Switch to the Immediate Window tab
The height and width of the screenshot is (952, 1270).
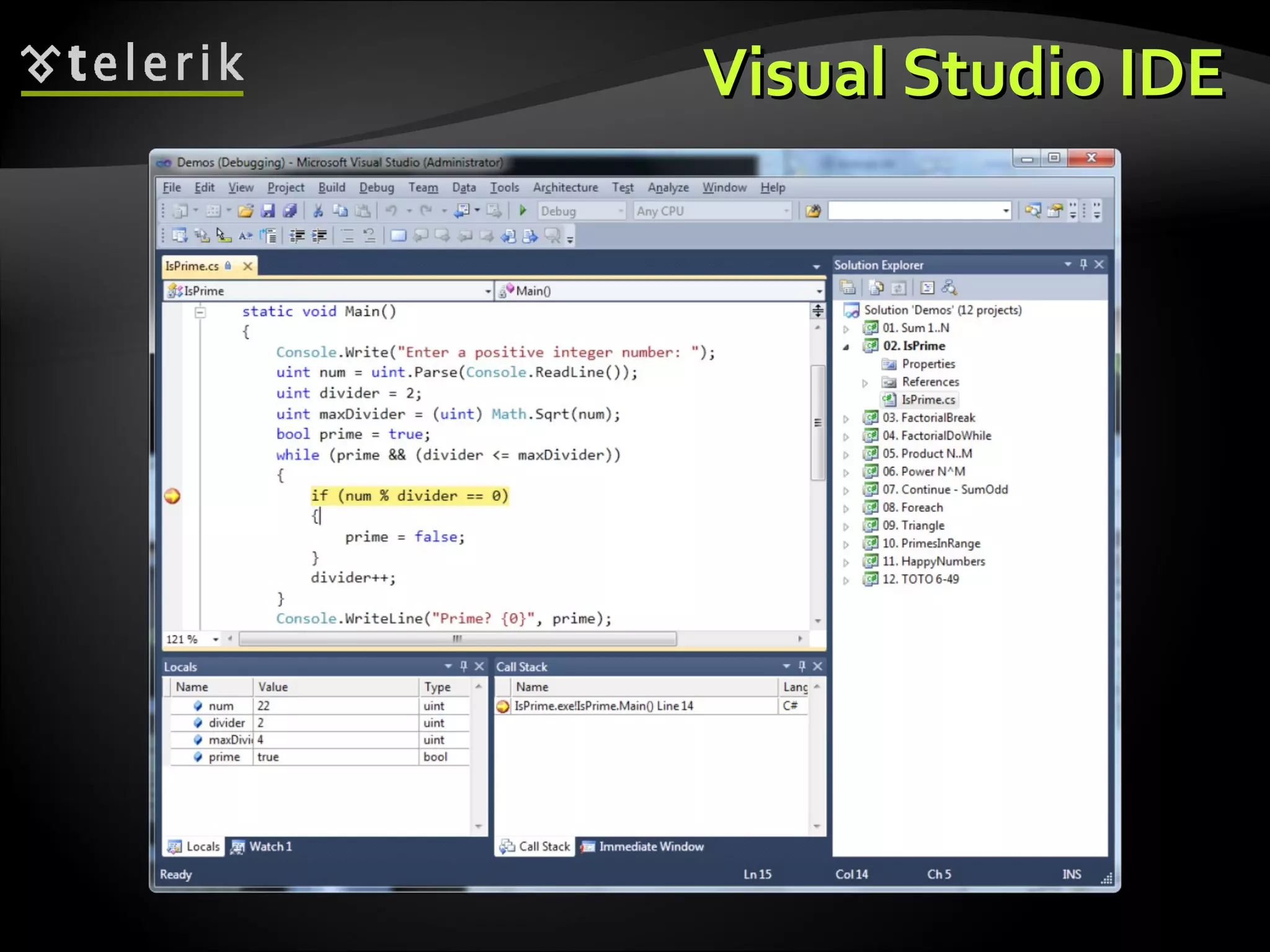coord(642,847)
